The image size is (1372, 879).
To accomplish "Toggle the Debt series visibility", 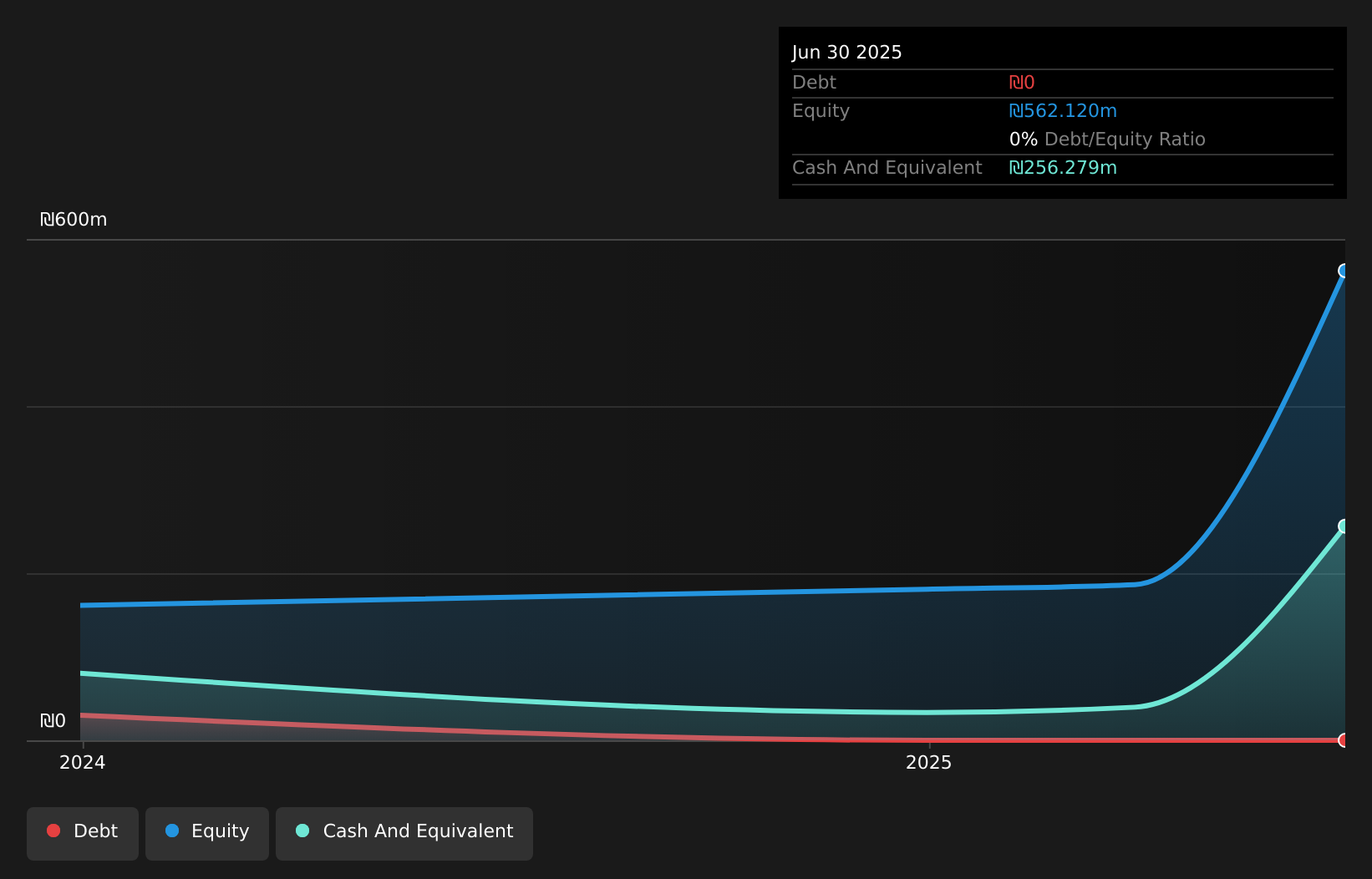I will [x=82, y=832].
